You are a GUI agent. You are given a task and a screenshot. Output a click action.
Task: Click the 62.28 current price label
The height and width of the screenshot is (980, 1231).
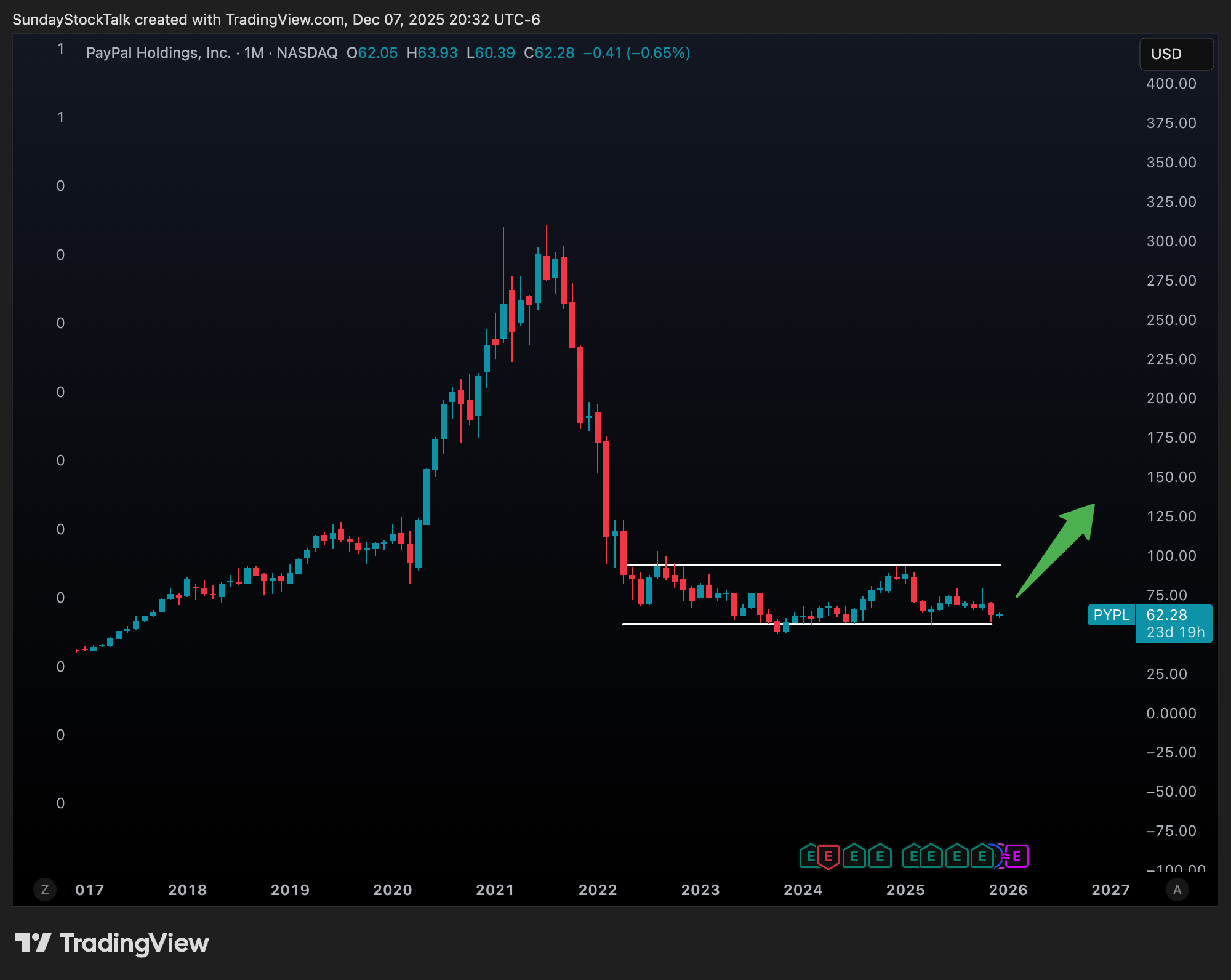coord(1166,615)
